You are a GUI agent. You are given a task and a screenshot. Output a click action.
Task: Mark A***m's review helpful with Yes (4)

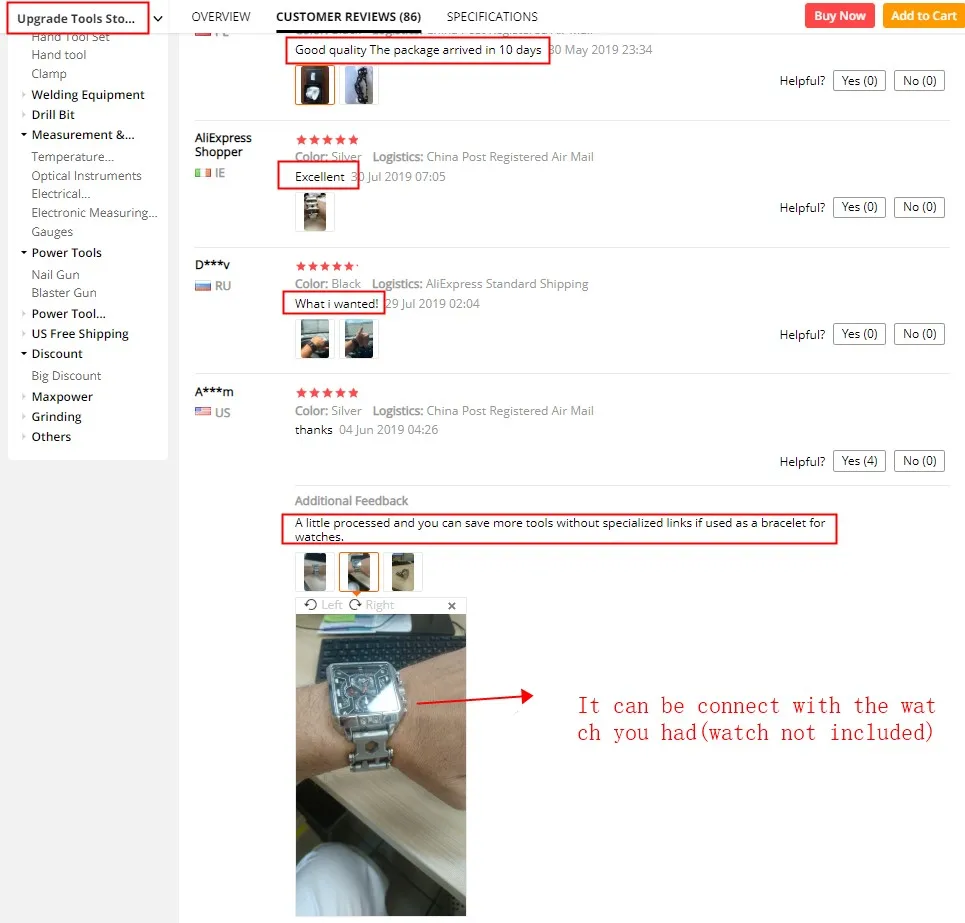pos(859,461)
